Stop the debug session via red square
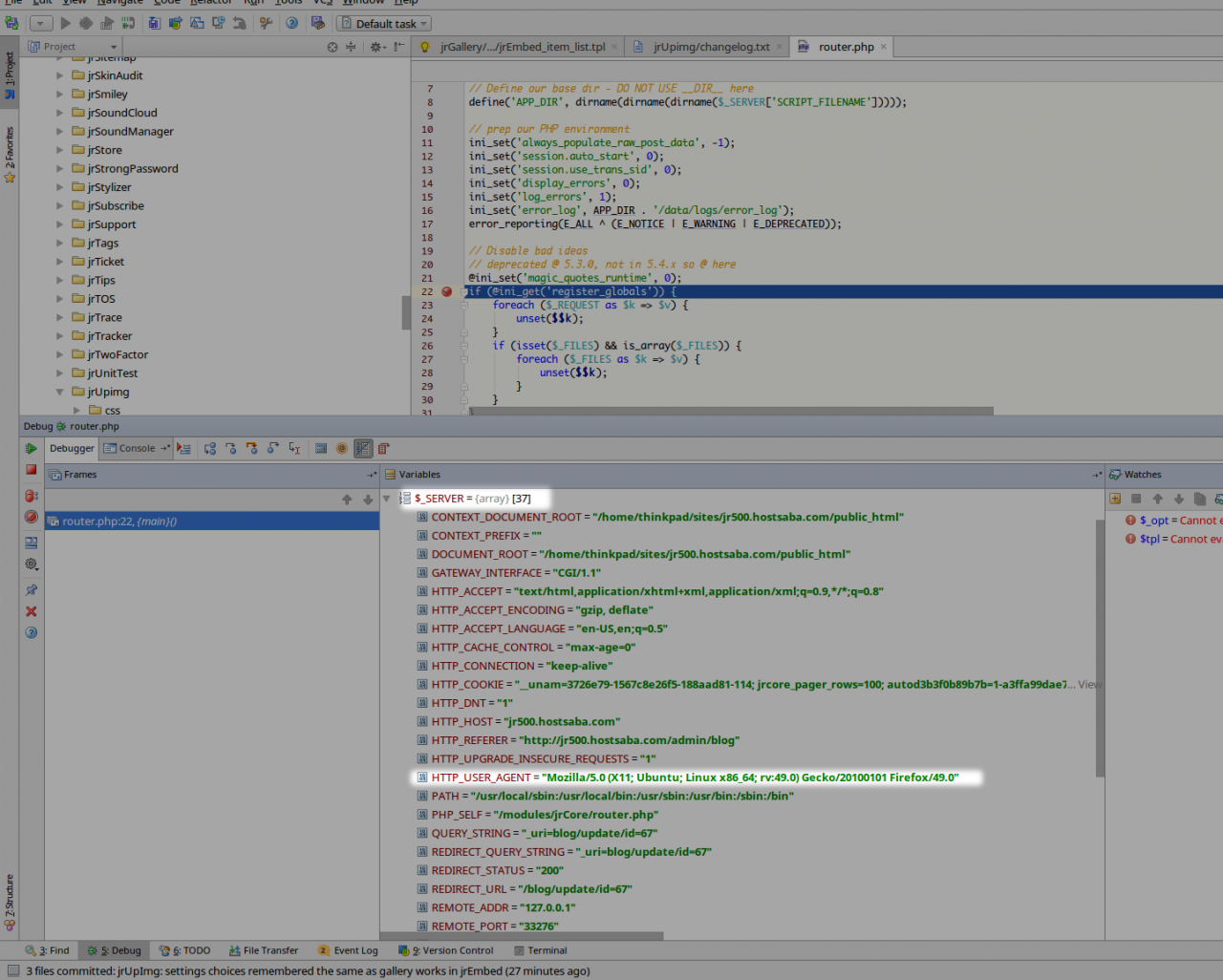This screenshot has height=980, width=1223. coord(32,470)
